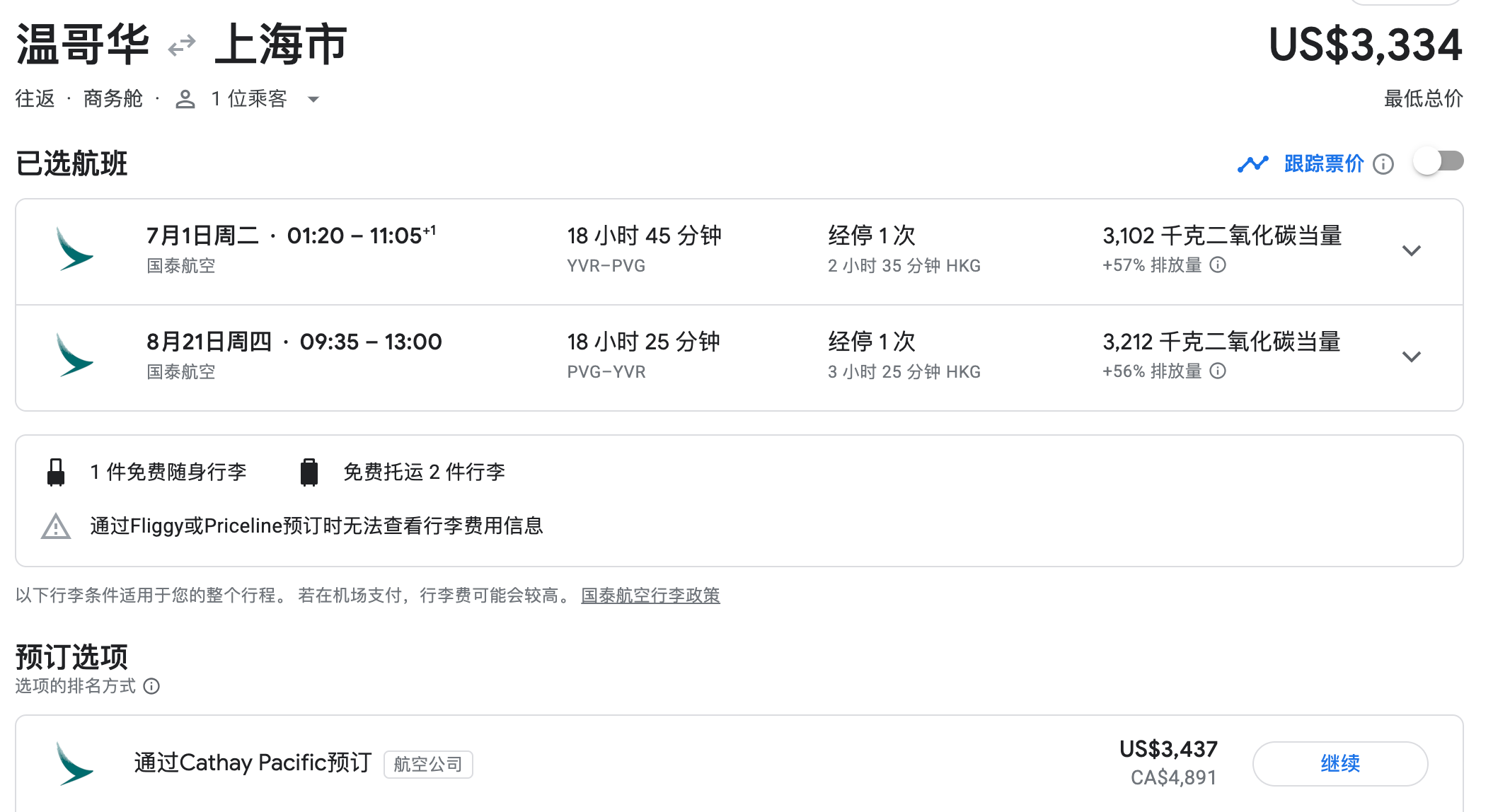This screenshot has width=1510, height=812.
Task: Open emissions info icon beside +57% 排放量
Action: pyautogui.click(x=1218, y=265)
